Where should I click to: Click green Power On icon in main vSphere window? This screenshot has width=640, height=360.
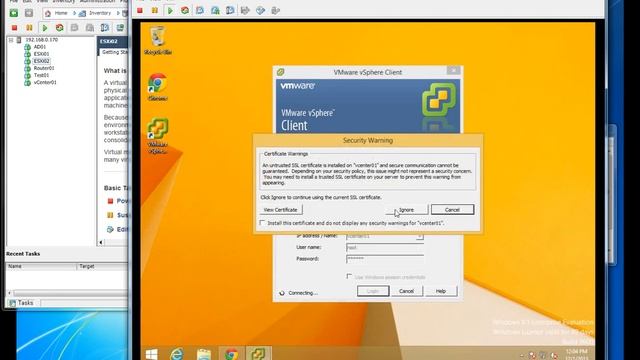point(44,28)
